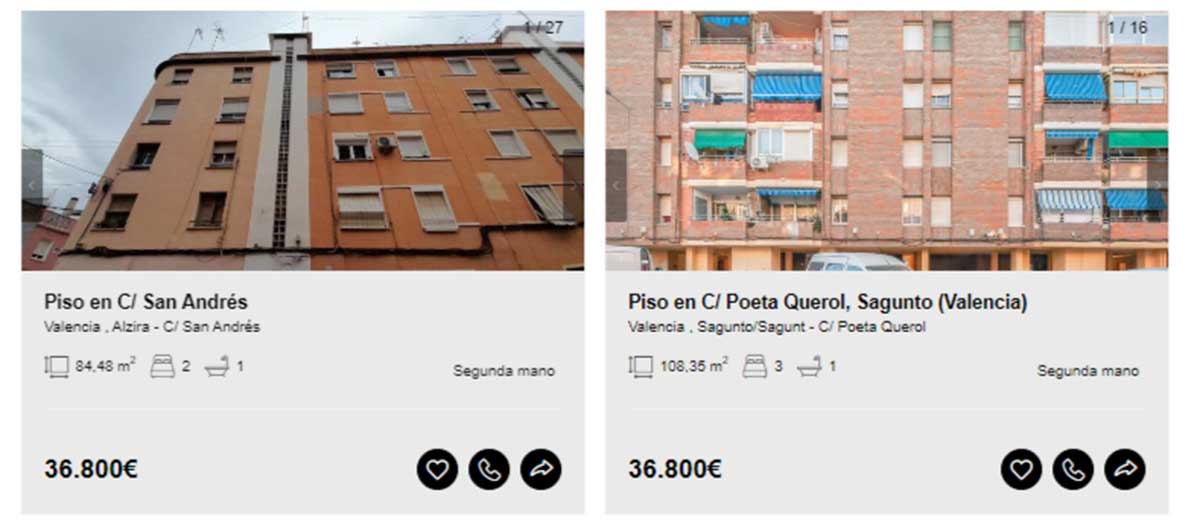Share the C/ San Andrés listing
The height and width of the screenshot is (522, 1200).
point(541,469)
